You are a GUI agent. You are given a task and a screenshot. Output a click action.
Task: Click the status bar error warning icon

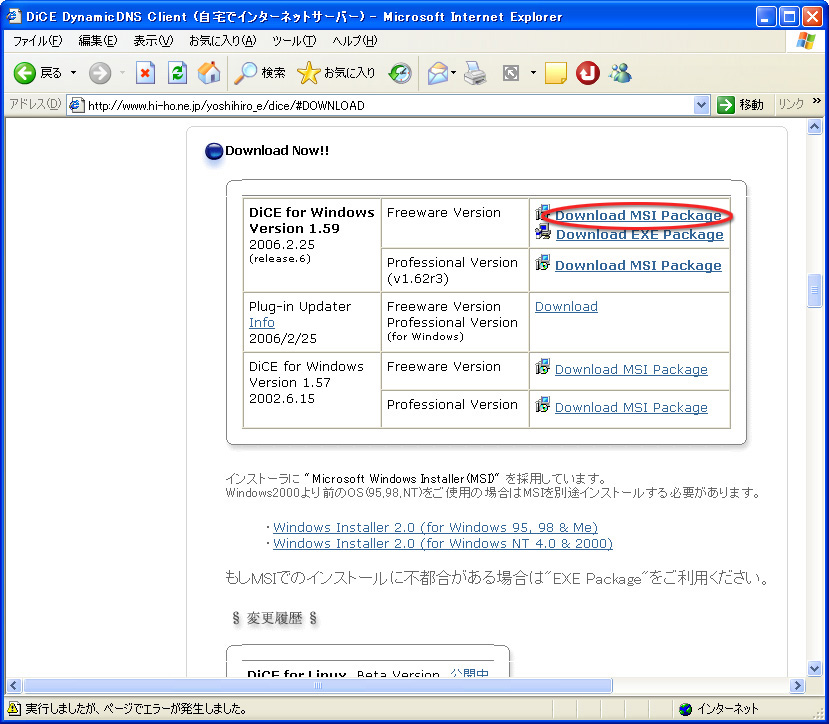(x=14, y=708)
